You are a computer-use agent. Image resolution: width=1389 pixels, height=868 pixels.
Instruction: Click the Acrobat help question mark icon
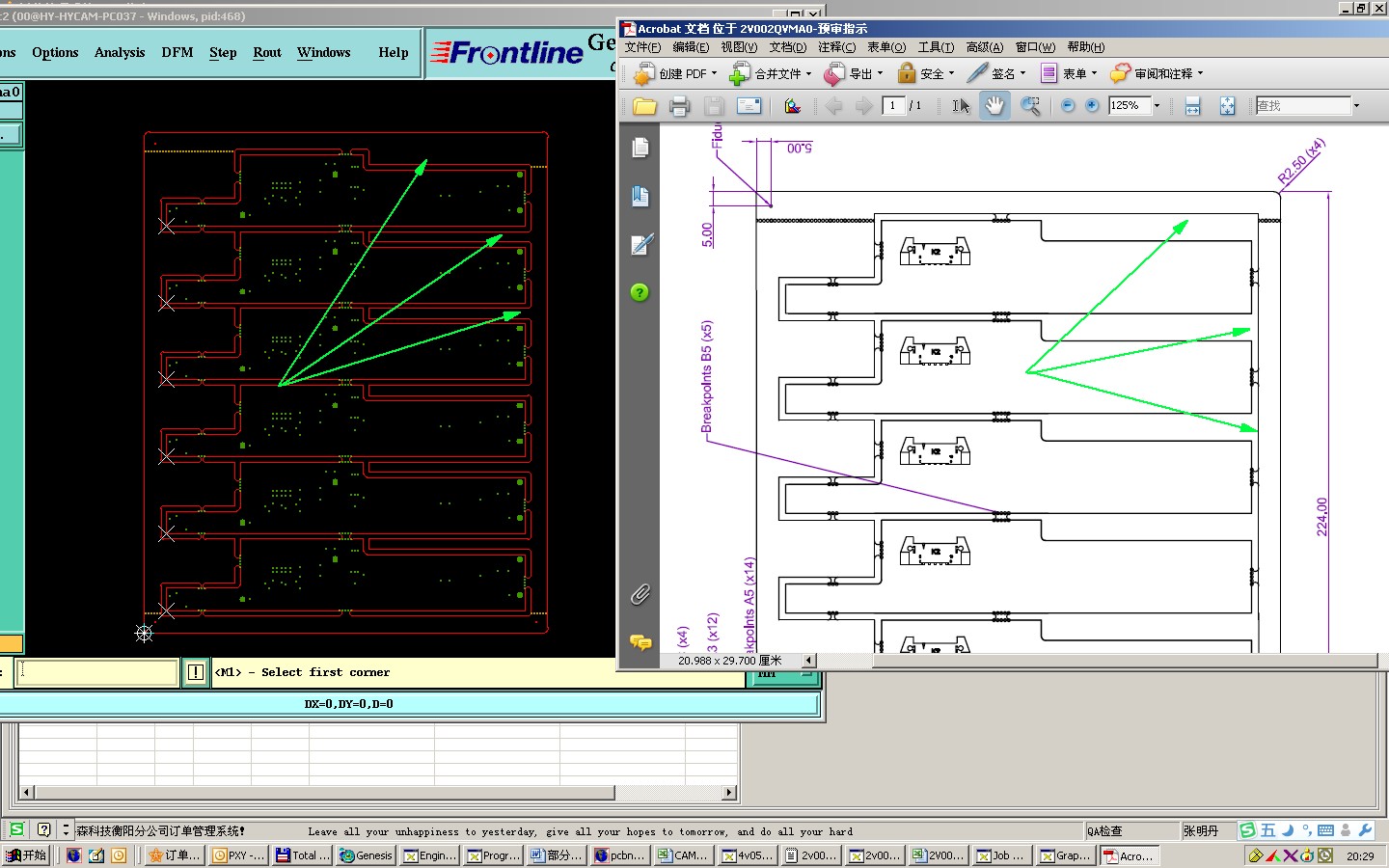point(640,292)
